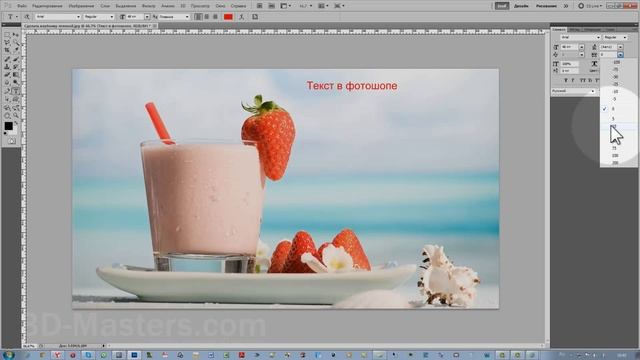The image size is (640, 360).
Task: Select the Healing Brush tool
Action: 7,58
